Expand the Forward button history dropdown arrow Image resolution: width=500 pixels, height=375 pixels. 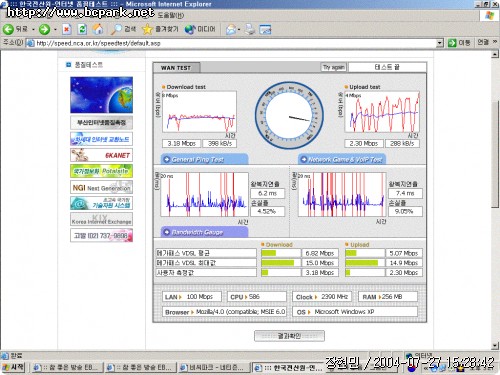[x=55, y=30]
